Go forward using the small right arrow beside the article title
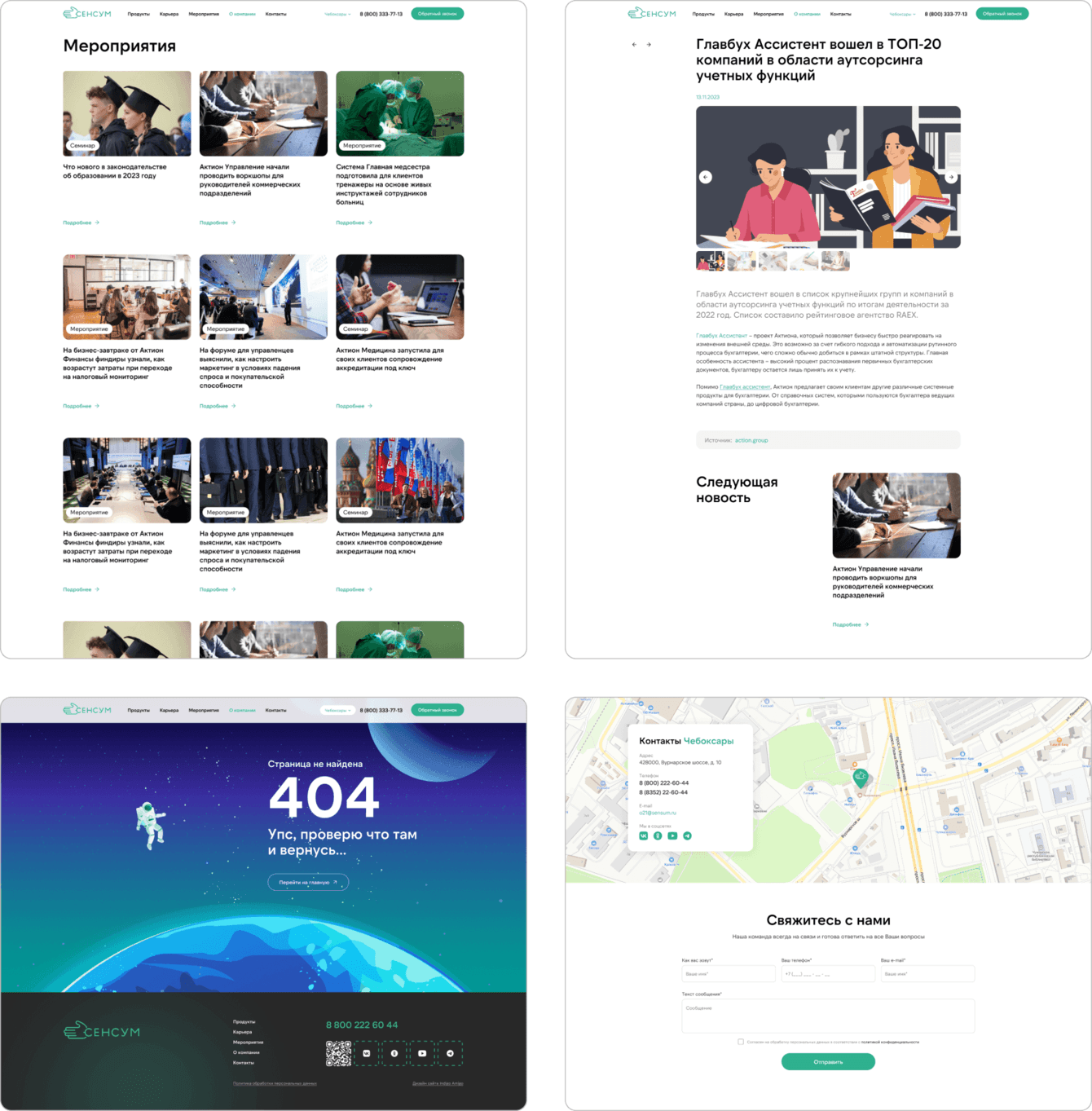 click(x=649, y=45)
